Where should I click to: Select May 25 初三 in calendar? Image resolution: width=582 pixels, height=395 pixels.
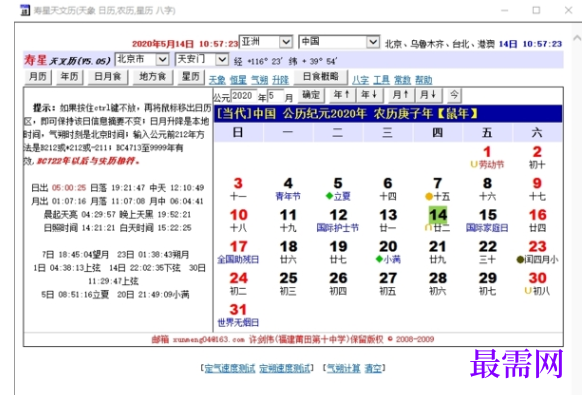coord(288,284)
